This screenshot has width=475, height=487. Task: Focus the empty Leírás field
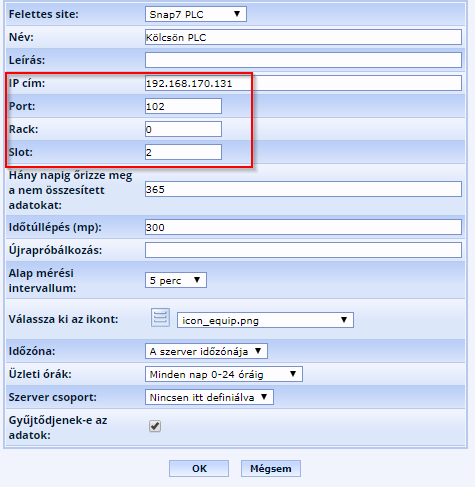[303, 60]
